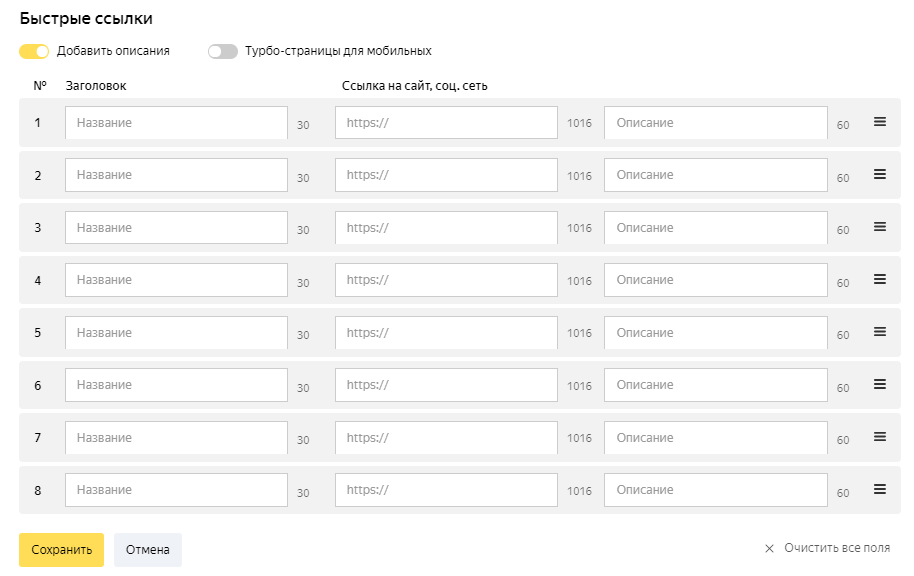Click the drag handle icon of row 5

point(880,332)
